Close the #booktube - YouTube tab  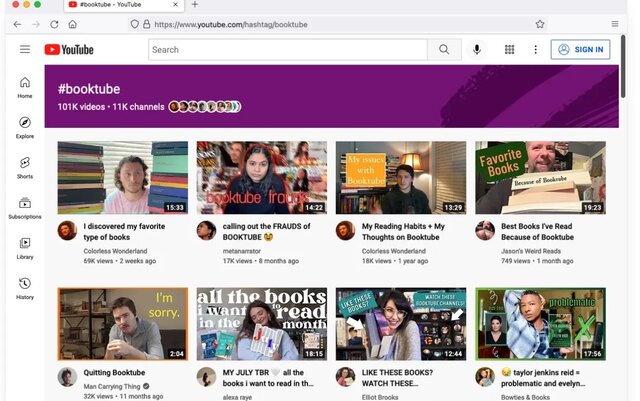(175, 4)
